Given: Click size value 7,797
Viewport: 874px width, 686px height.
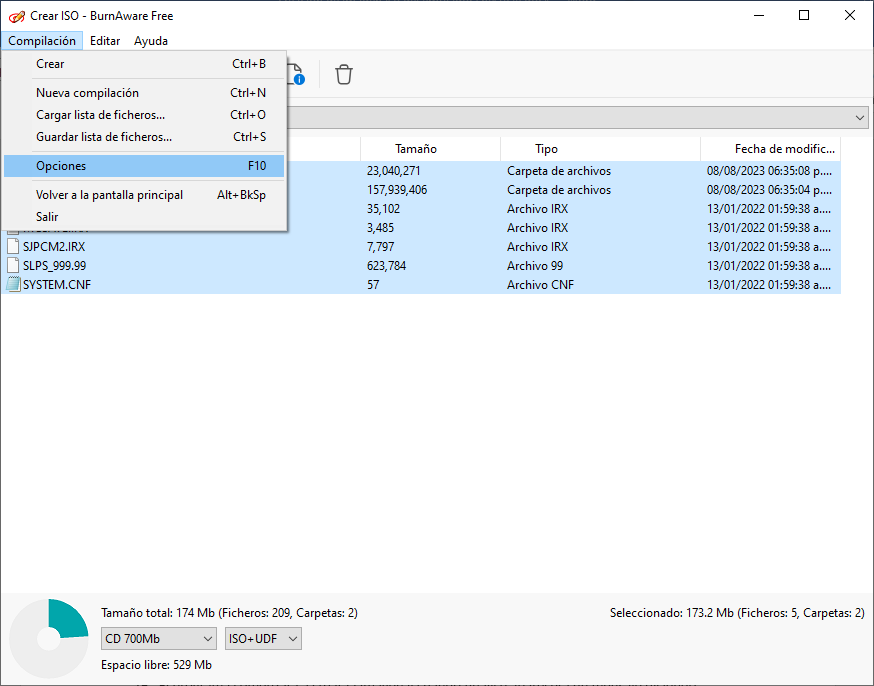Looking at the screenshot, I should (x=380, y=246).
